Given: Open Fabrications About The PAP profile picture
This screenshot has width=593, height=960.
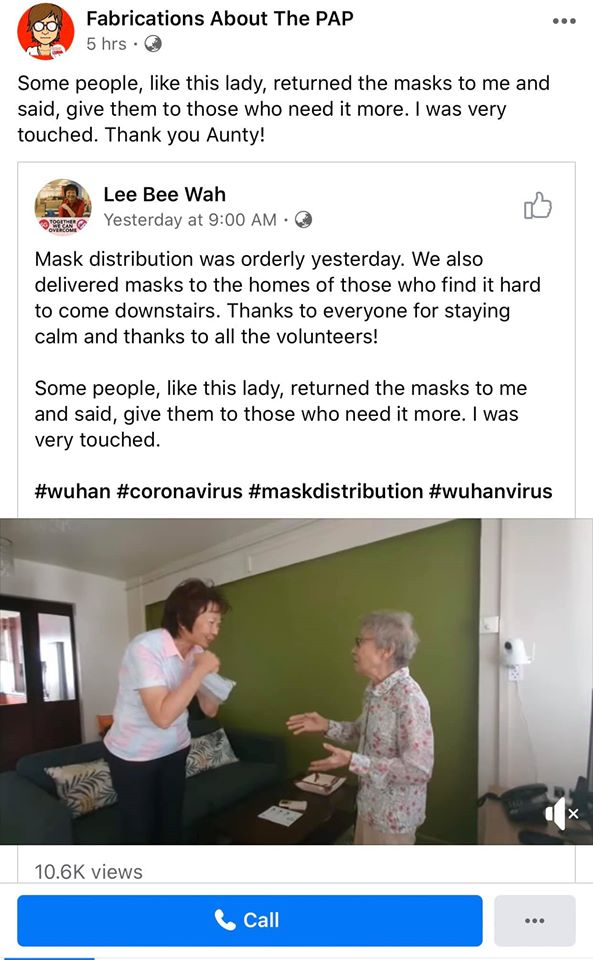Looking at the screenshot, I should point(45,32).
